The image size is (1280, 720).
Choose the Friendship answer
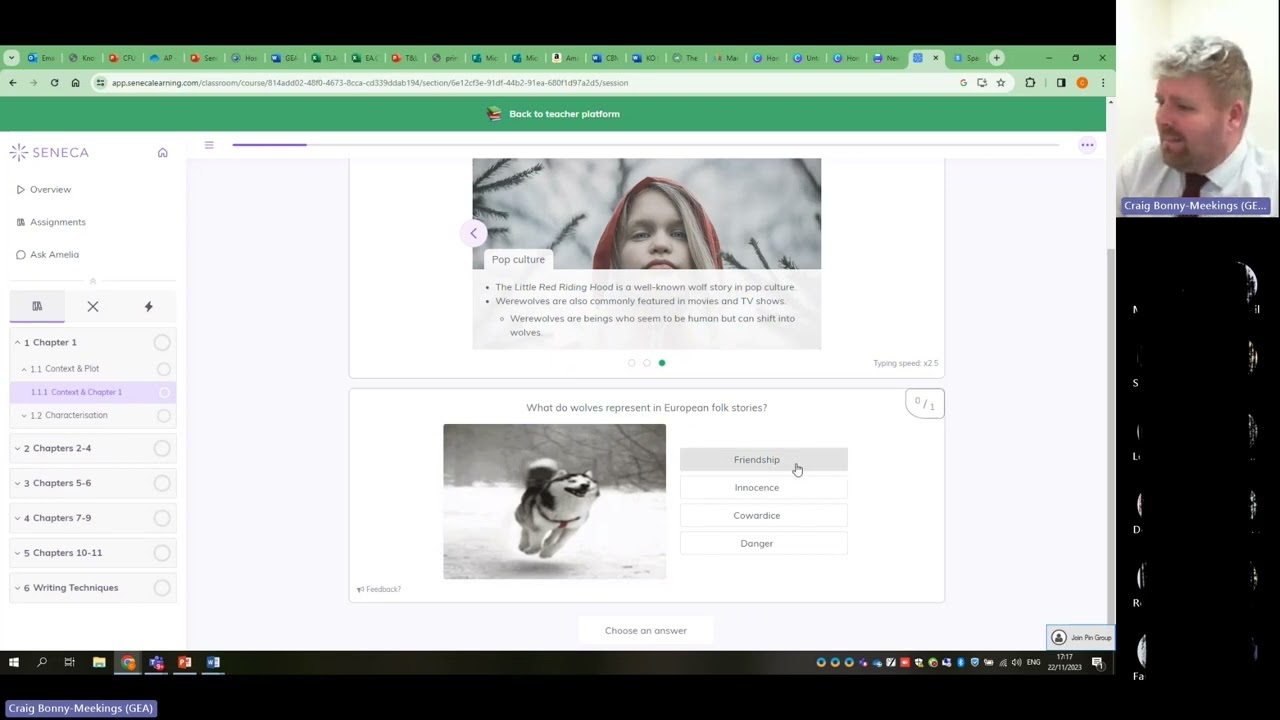764,460
